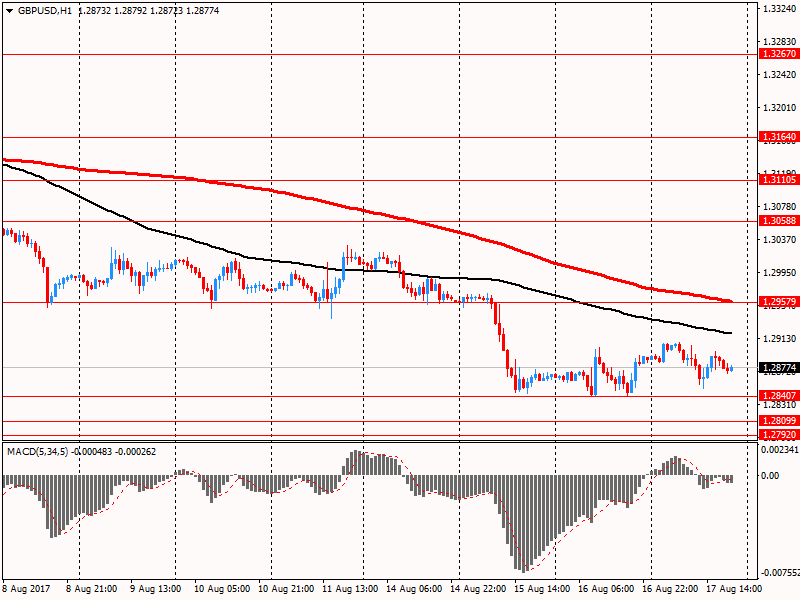Select the price scale value 1.32420
Image resolution: width=800 pixels, height=600 pixels.
click(x=780, y=75)
